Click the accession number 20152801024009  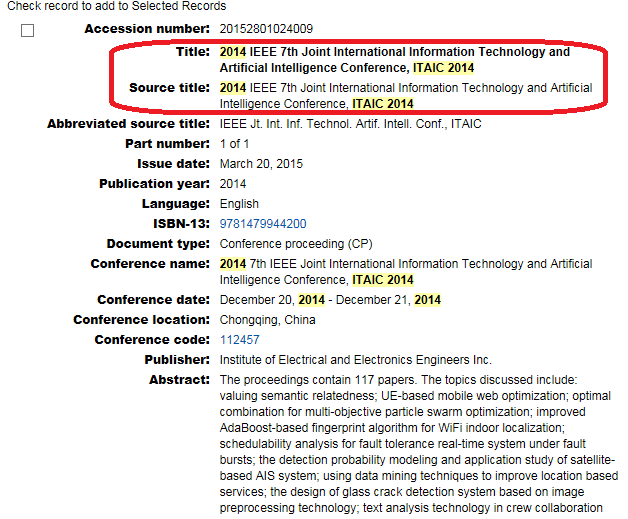266,29
